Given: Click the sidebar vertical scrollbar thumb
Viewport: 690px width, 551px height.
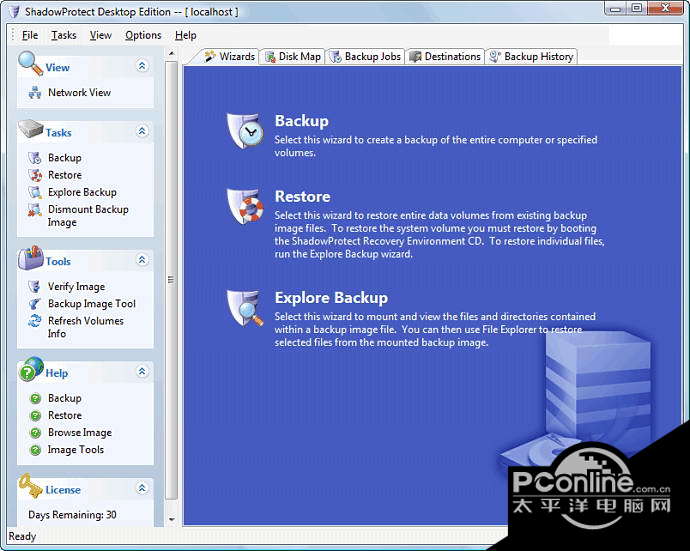Looking at the screenshot, I should tap(172, 280).
